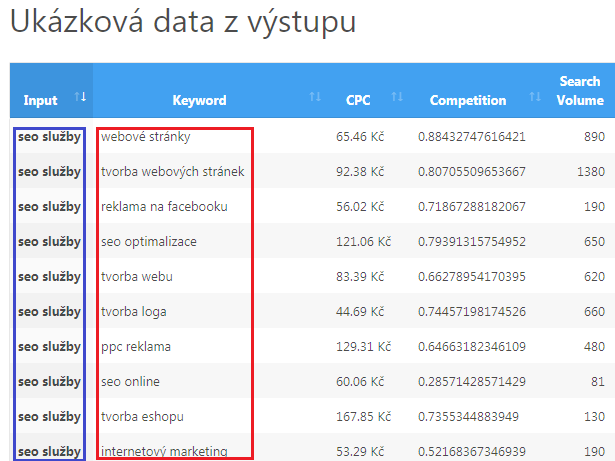Image resolution: width=615 pixels, height=461 pixels.
Task: Select keyword cell webové stránky
Action: point(146,137)
